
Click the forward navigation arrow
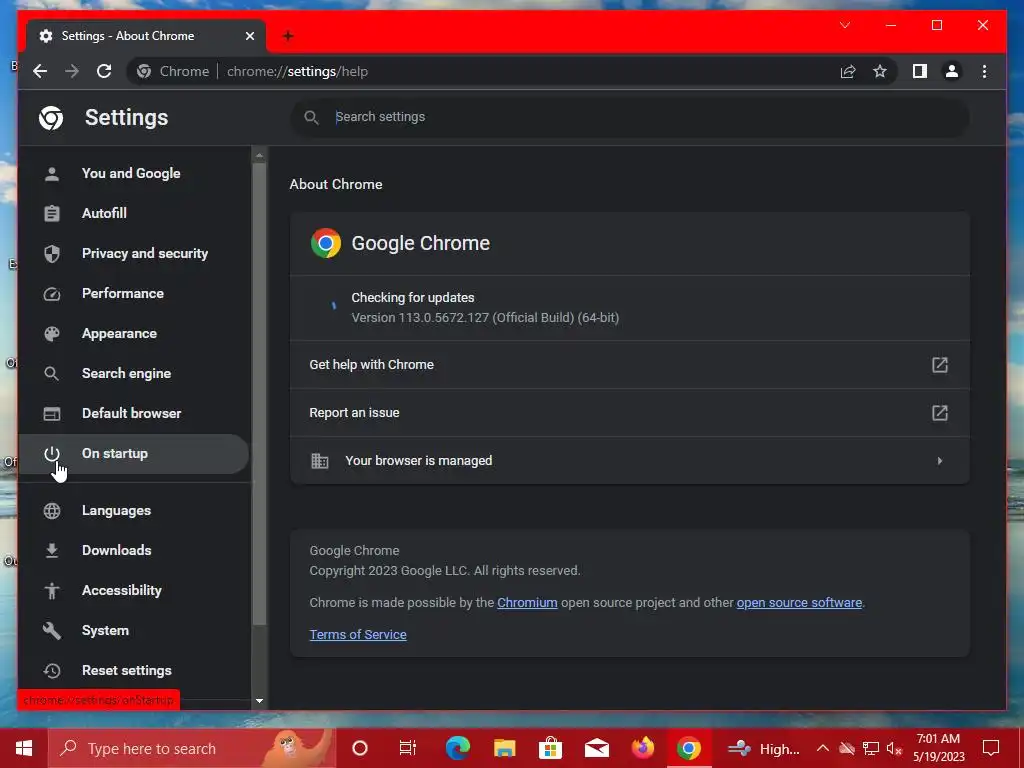[72, 71]
